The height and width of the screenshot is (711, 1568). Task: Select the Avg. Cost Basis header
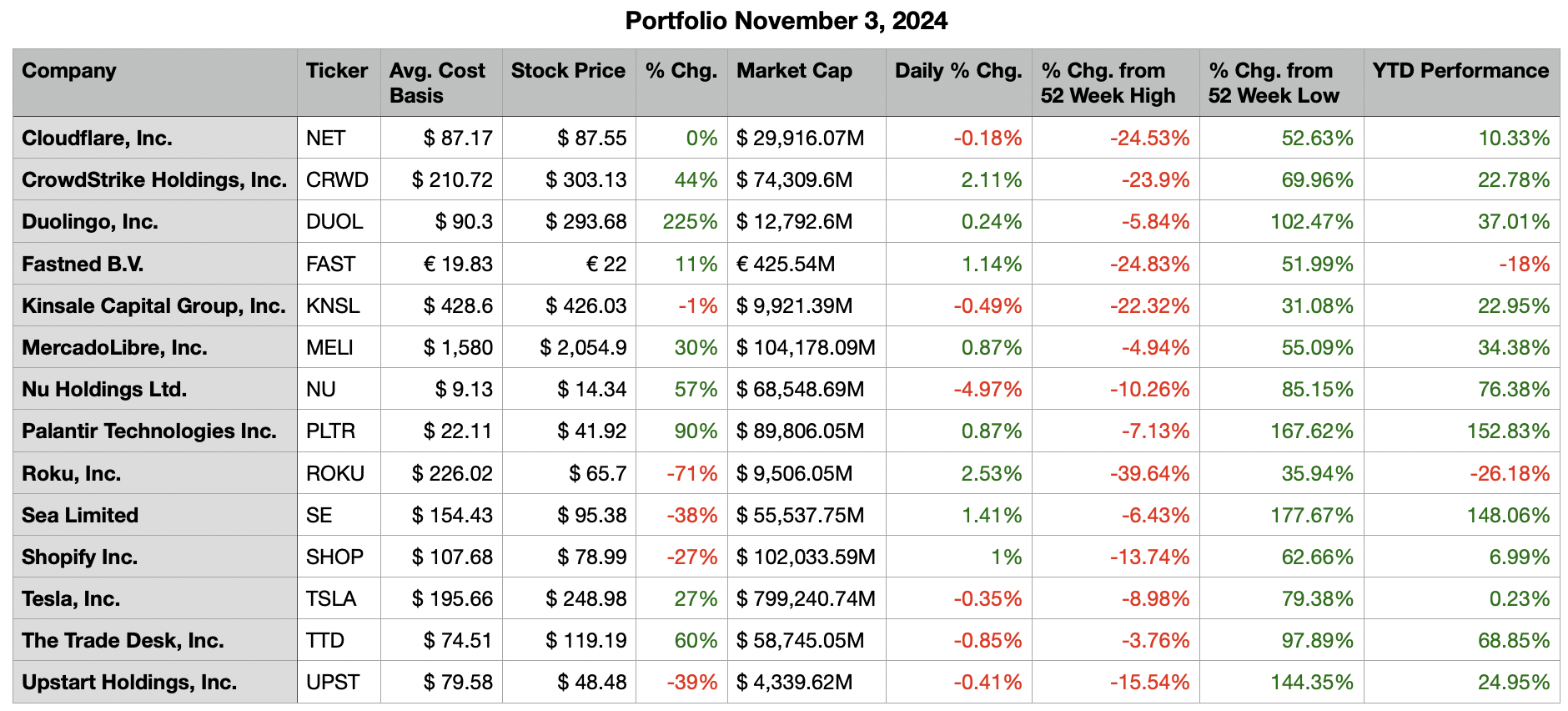(x=437, y=83)
